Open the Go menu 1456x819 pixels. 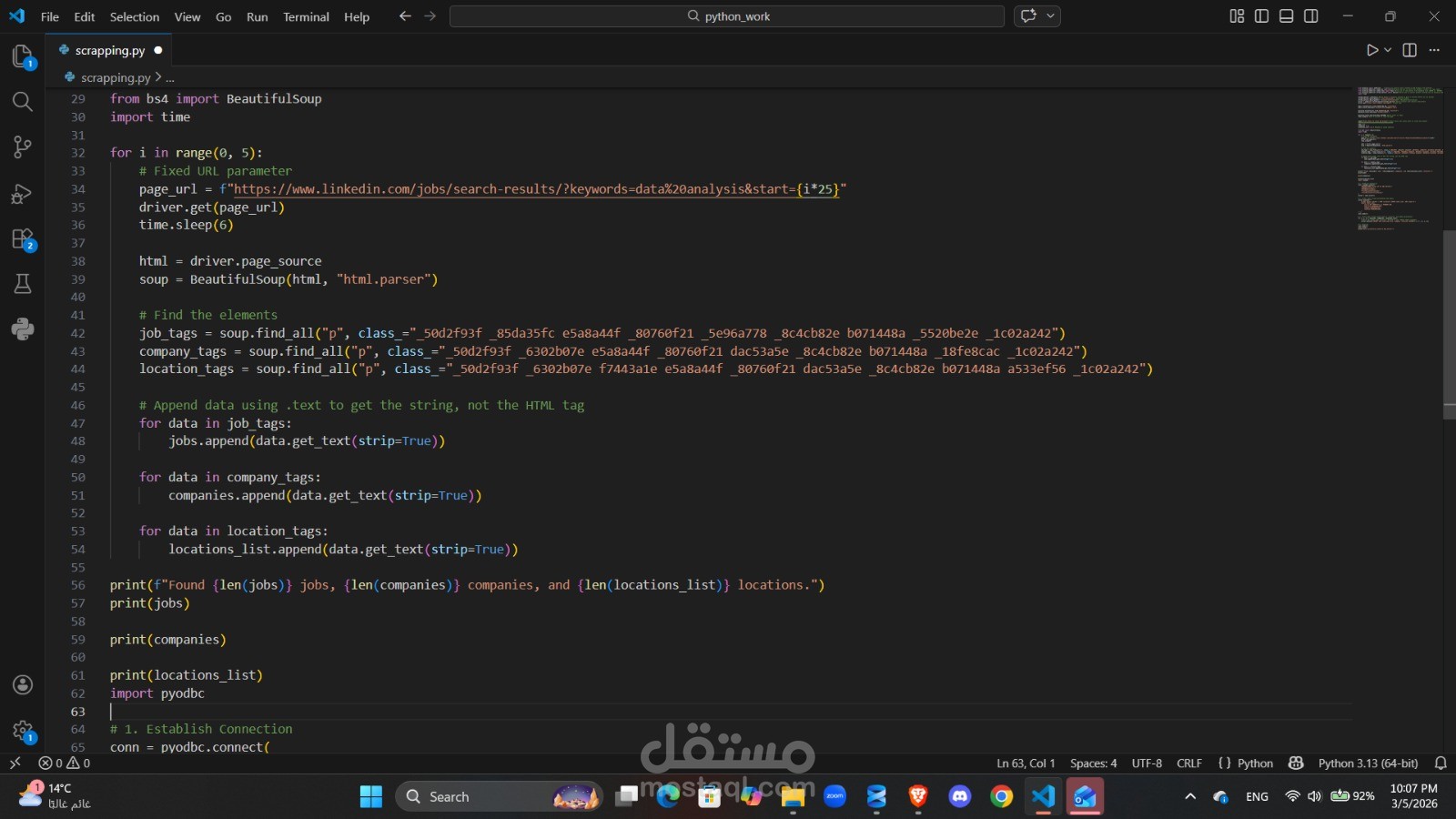tap(224, 16)
